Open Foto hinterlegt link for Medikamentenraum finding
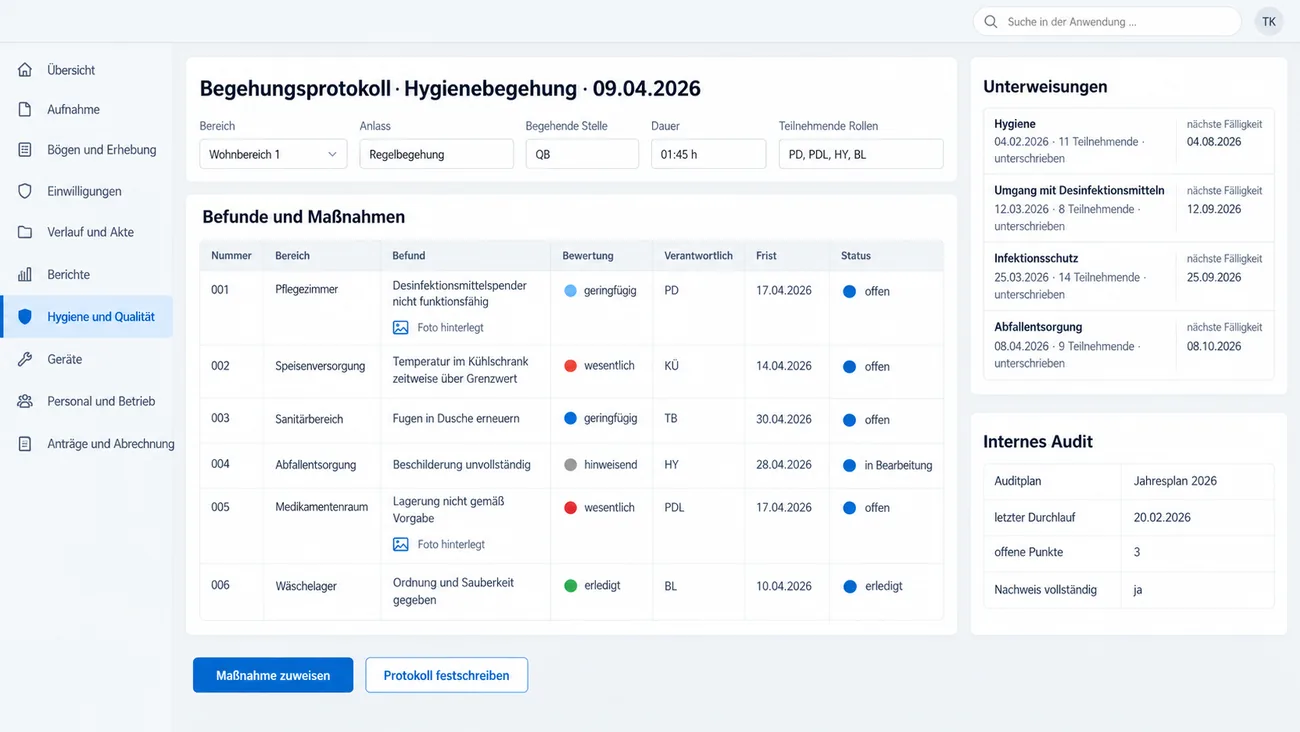Image resolution: width=1300 pixels, height=732 pixels. (x=450, y=544)
